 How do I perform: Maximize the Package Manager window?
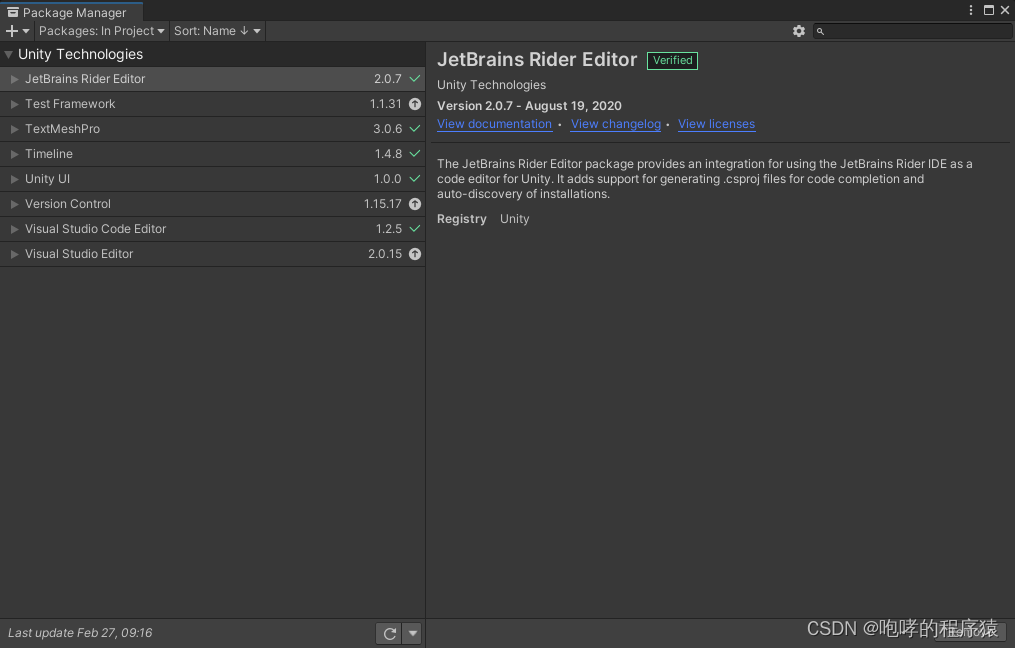(988, 10)
